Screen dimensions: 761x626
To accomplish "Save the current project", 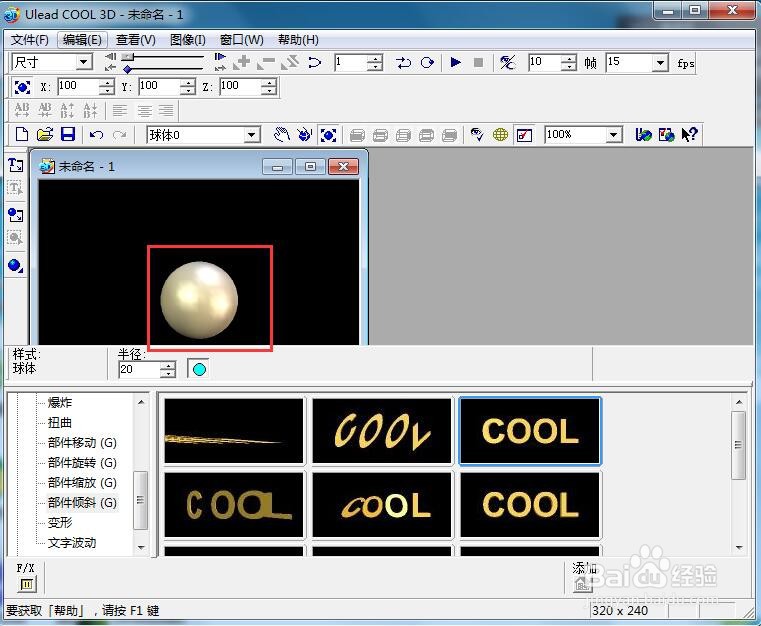I will pyautogui.click(x=67, y=134).
